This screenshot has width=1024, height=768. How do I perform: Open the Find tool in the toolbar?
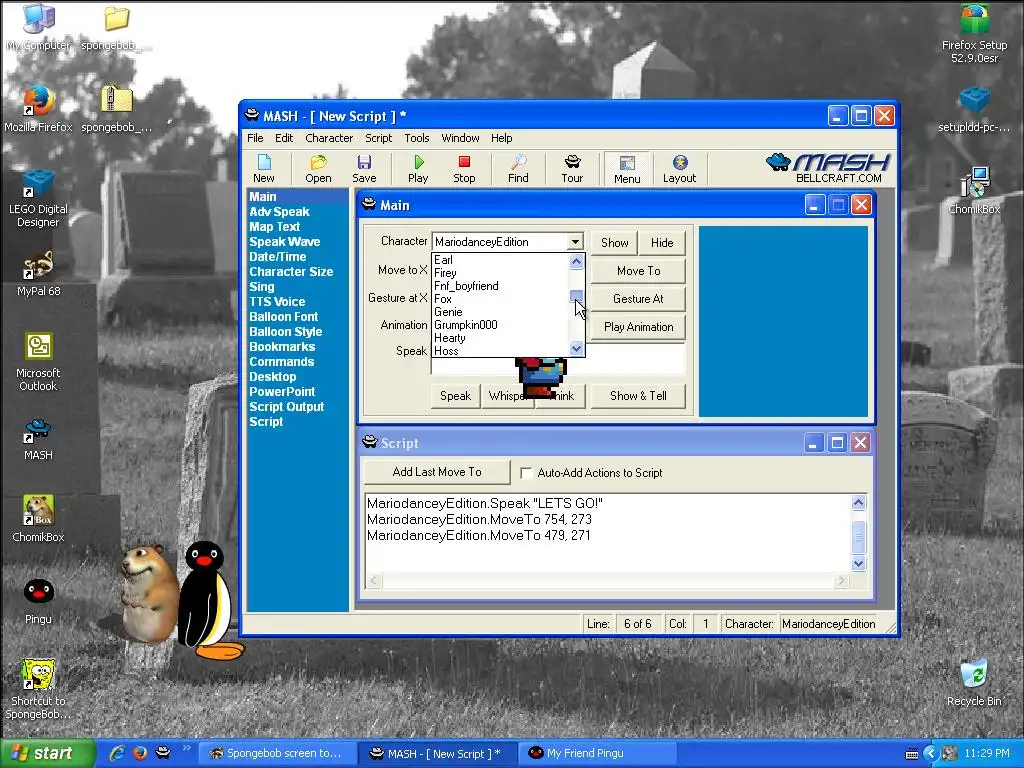[x=519, y=168]
